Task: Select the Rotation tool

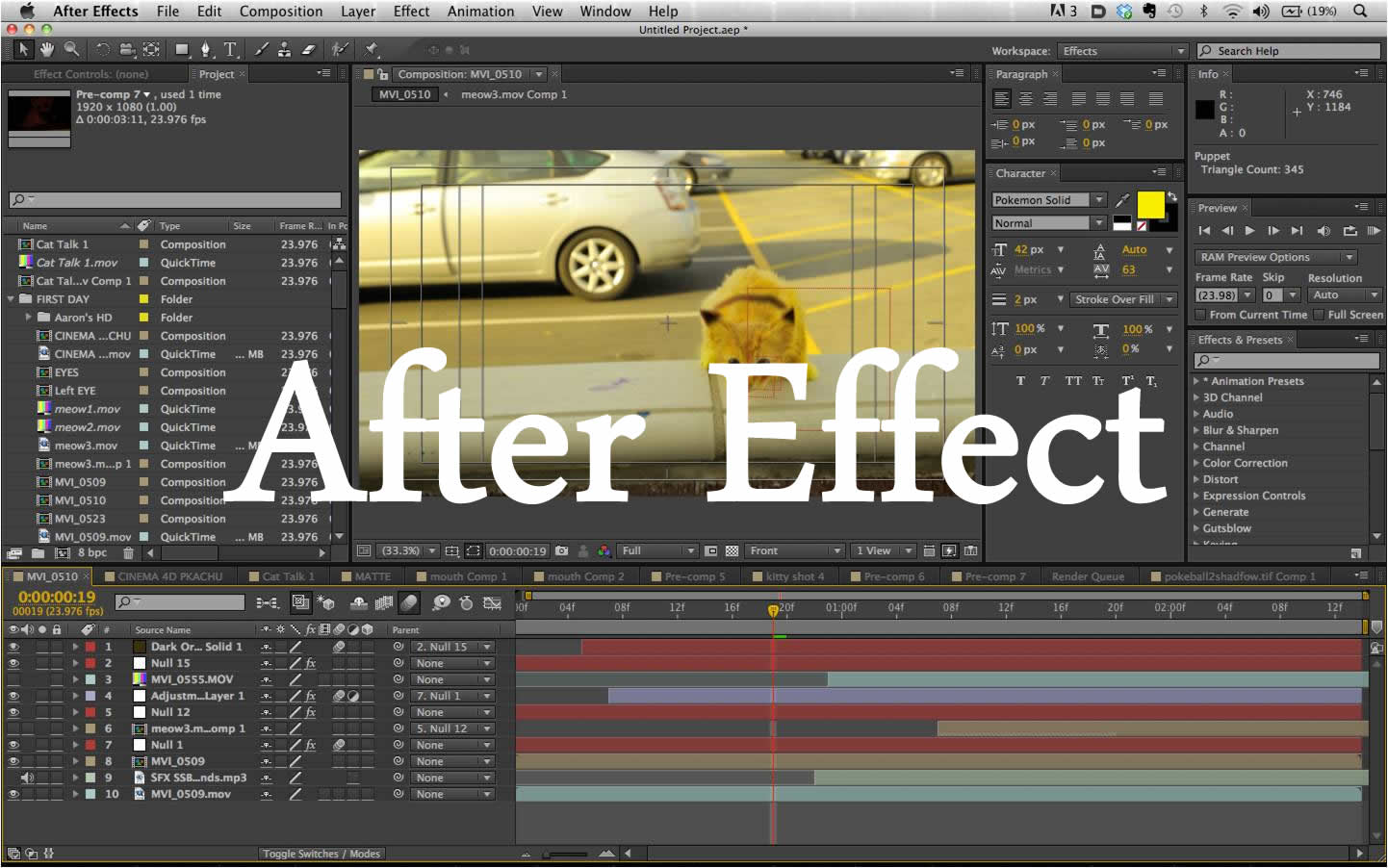Action: pos(103,49)
